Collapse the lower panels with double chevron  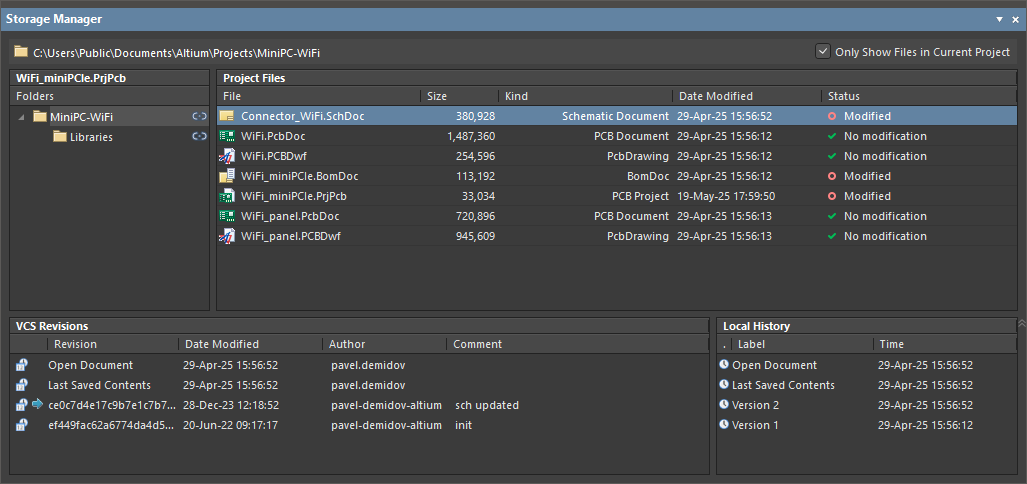click(x=1020, y=324)
